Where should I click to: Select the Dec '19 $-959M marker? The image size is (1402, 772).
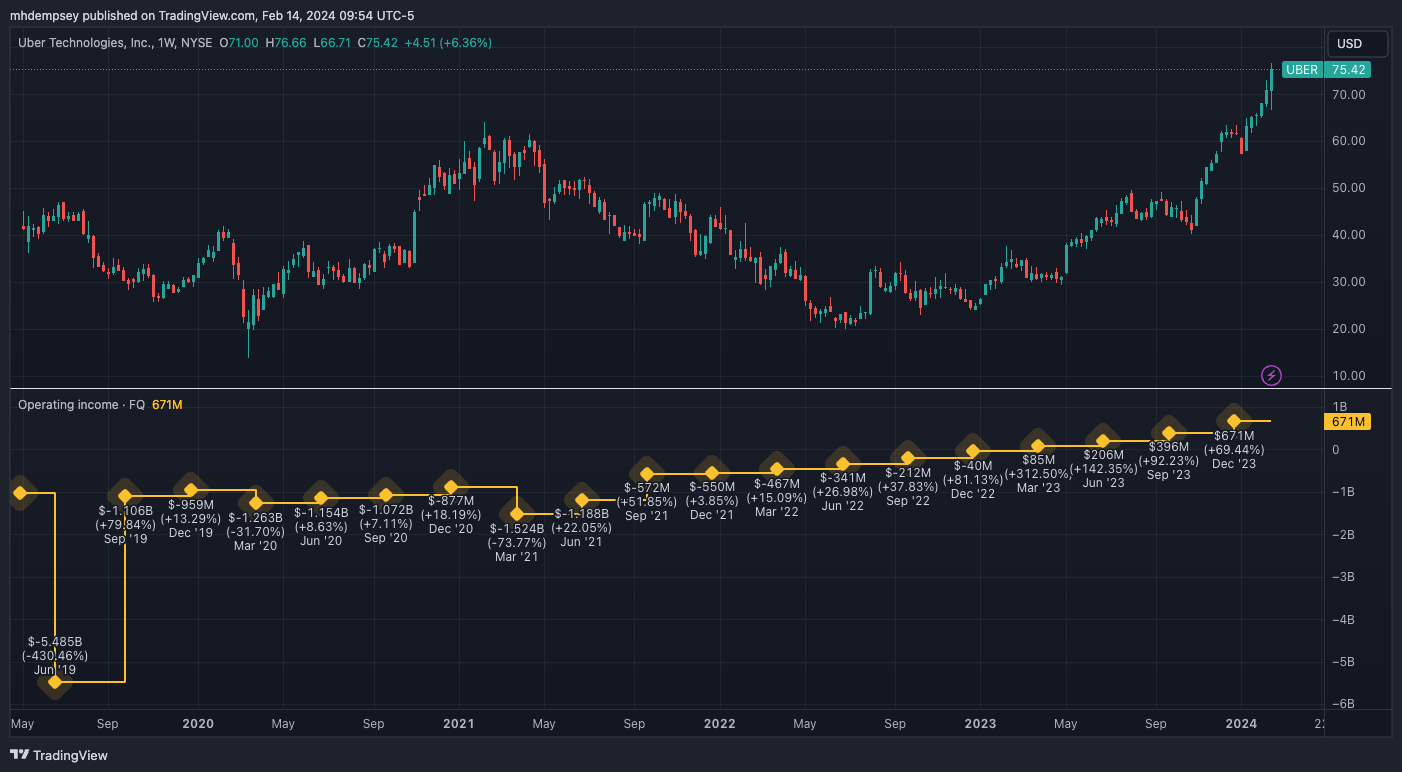point(190,489)
